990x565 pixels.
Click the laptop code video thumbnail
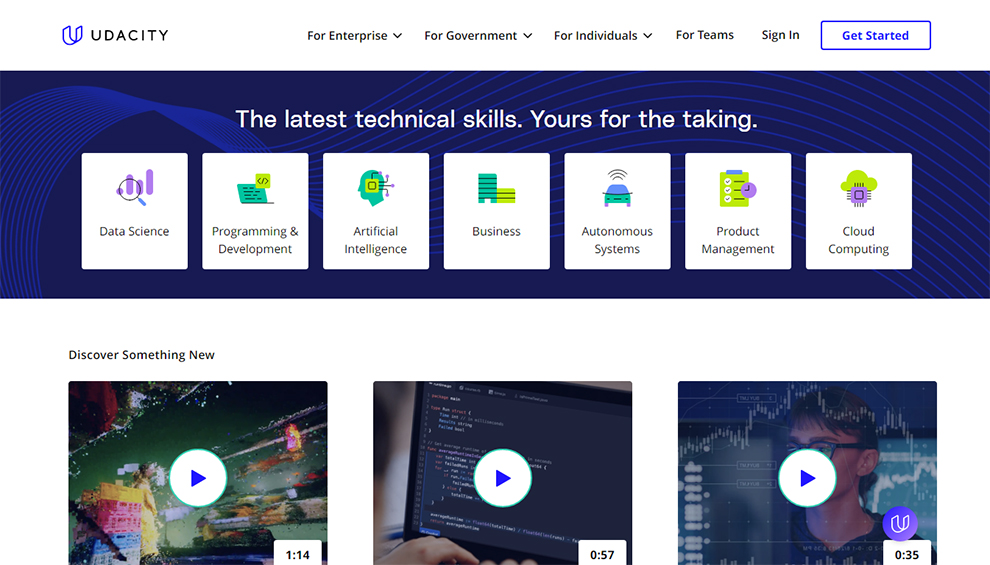(x=503, y=473)
